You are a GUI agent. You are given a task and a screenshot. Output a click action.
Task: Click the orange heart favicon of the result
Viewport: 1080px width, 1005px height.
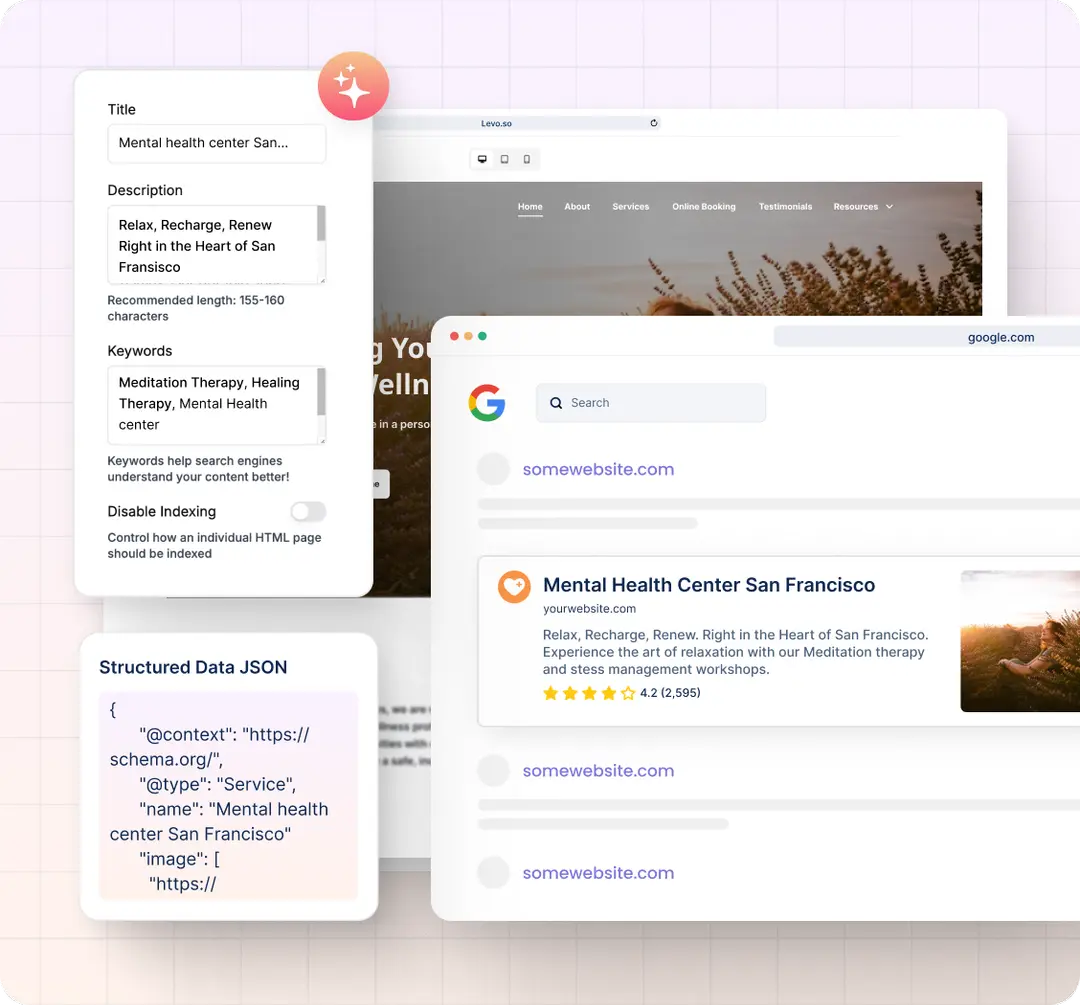[514, 587]
